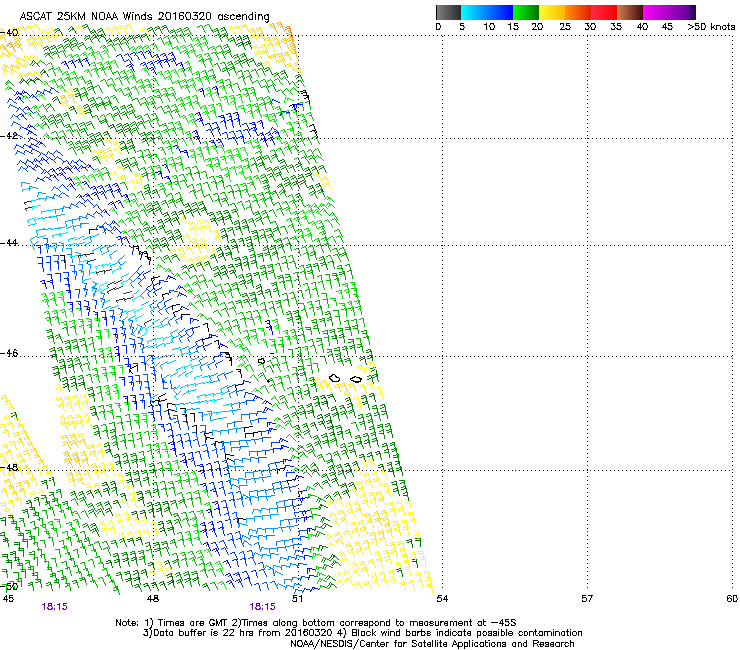Pick the yellow 20-25 knots legend swatch
Screen dimensions: 740x650
point(552,12)
